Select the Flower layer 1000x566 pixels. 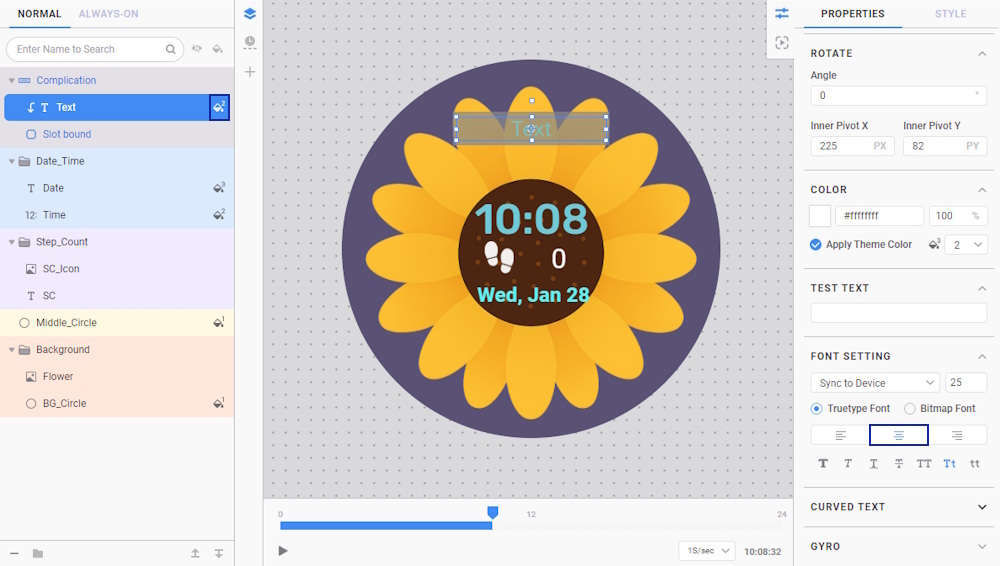pyautogui.click(x=58, y=377)
